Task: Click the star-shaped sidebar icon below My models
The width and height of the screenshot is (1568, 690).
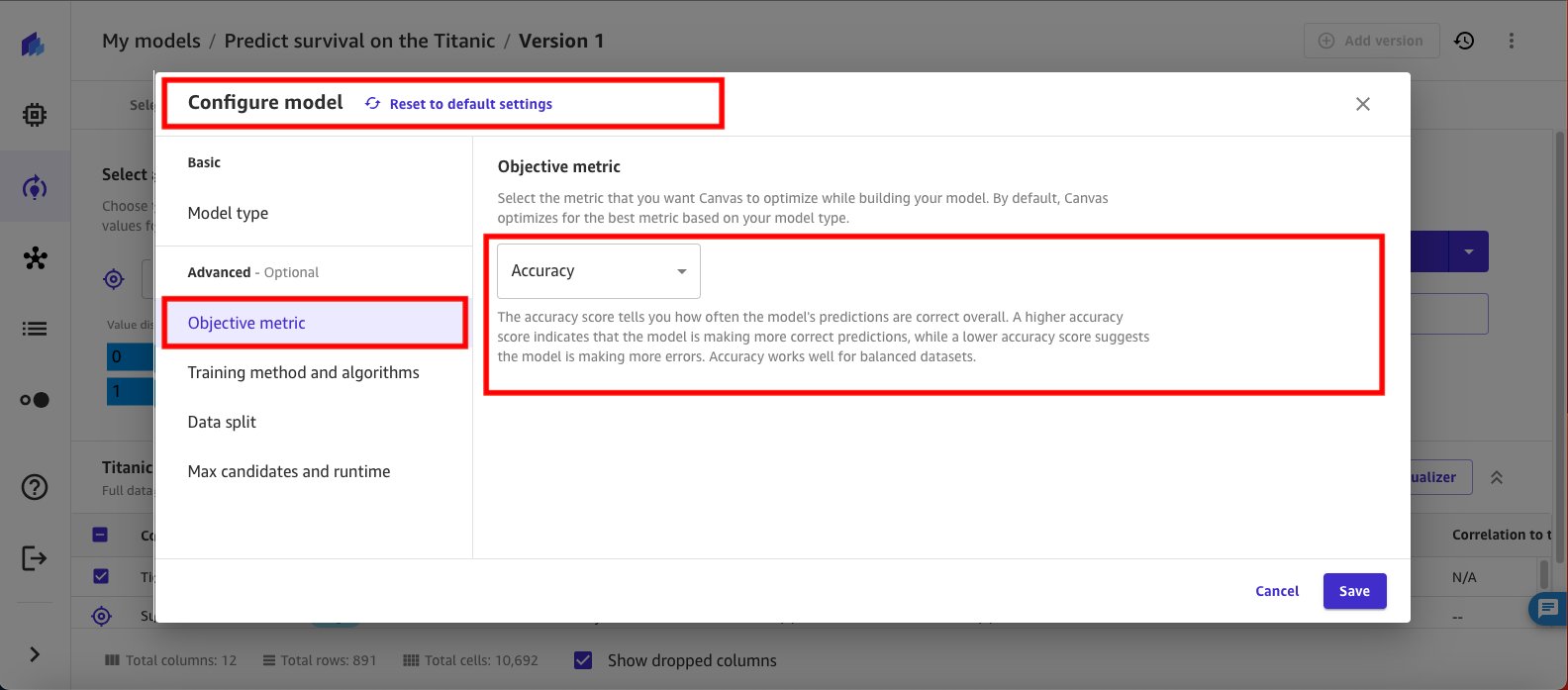Action: tap(35, 258)
